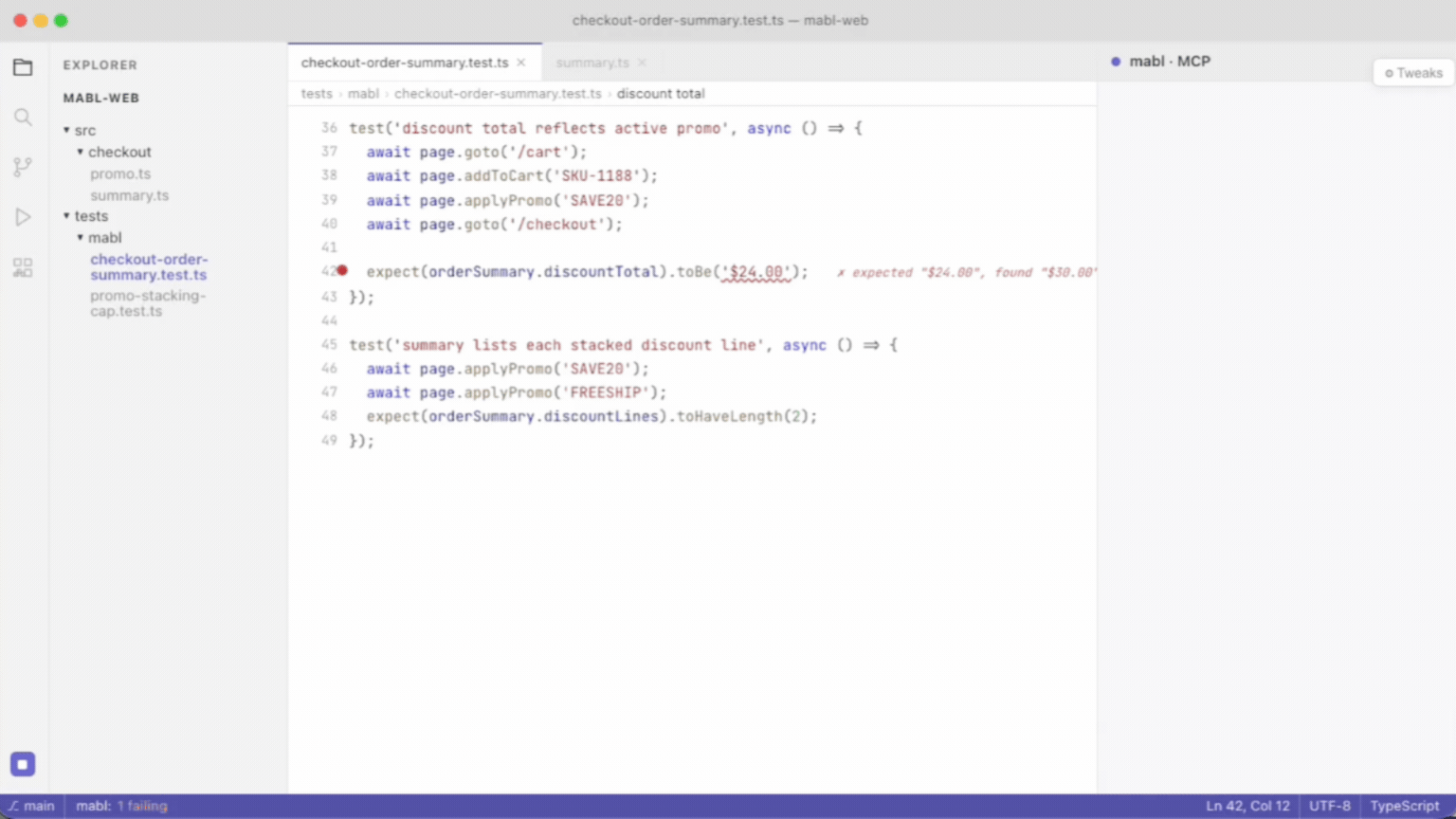Image resolution: width=1456 pixels, height=819 pixels.
Task: Click the mabl 1 failing status item
Action: [121, 806]
